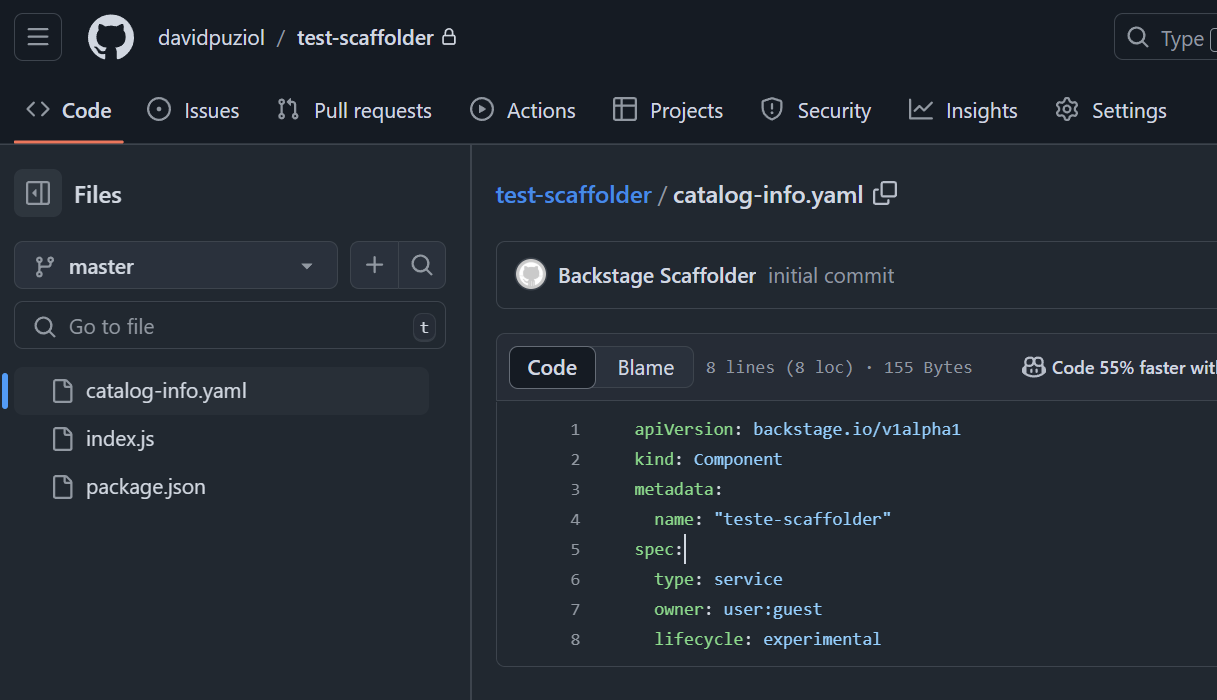Open the hamburger navigation menu
1217x700 pixels.
[x=38, y=38]
